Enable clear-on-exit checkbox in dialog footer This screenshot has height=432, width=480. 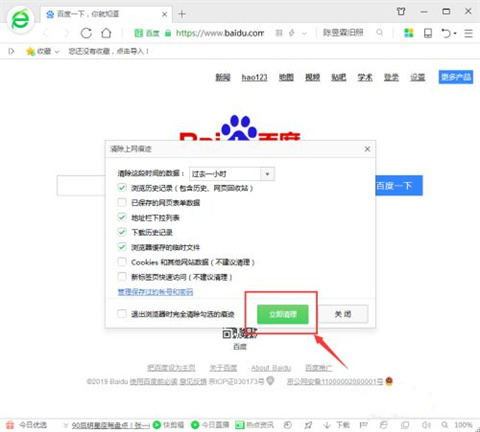pos(122,314)
